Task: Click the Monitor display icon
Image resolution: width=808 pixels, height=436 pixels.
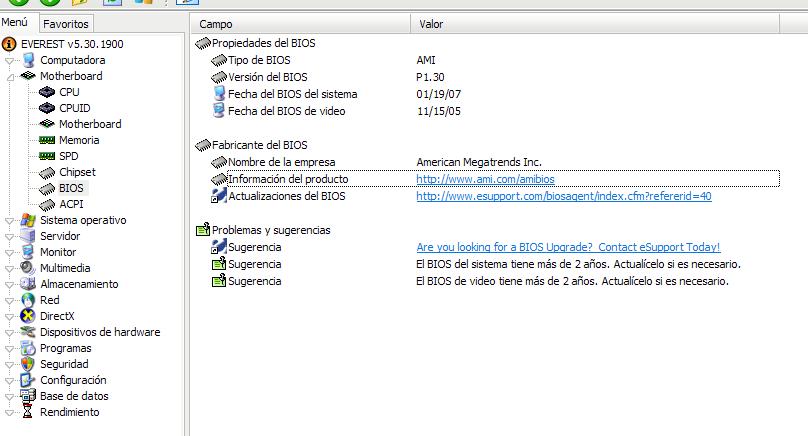Action: point(28,252)
